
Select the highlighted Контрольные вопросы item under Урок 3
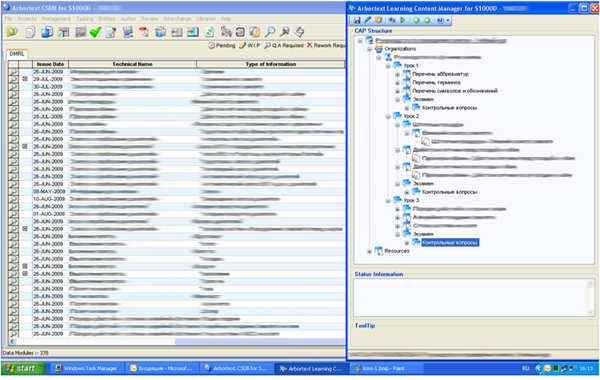tap(450, 243)
